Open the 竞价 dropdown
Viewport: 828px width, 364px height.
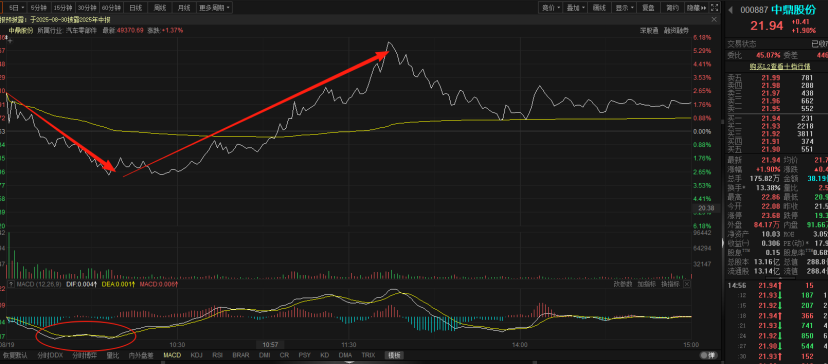550,7
